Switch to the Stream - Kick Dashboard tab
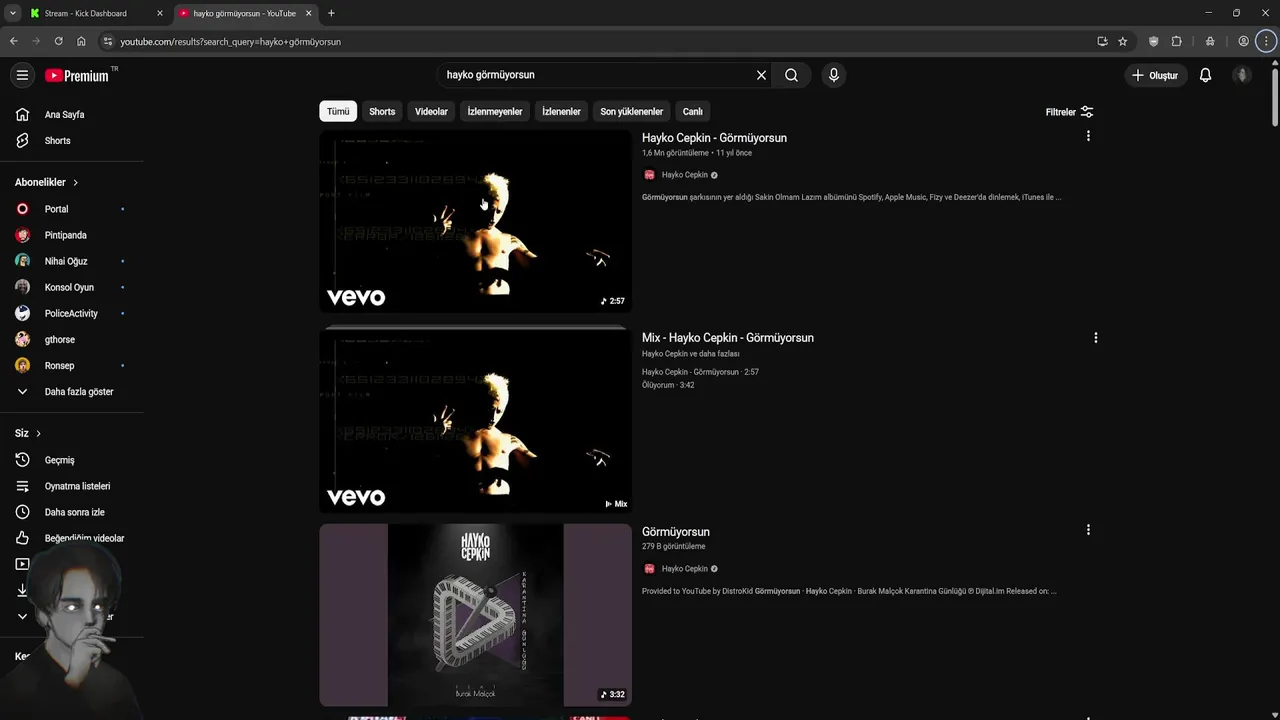Viewport: 1280px width, 720px height. coord(86,13)
